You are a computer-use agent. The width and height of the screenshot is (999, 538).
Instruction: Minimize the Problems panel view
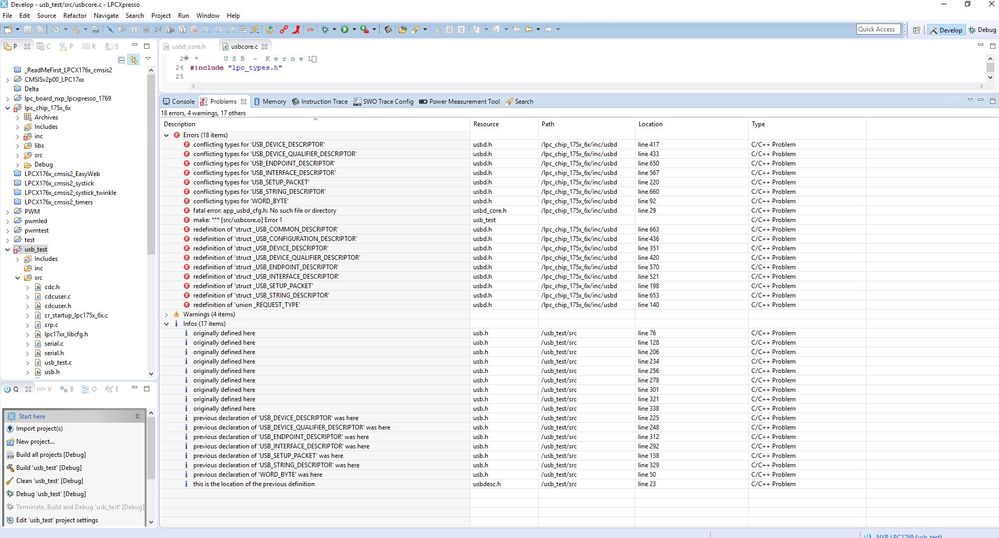click(x=981, y=101)
